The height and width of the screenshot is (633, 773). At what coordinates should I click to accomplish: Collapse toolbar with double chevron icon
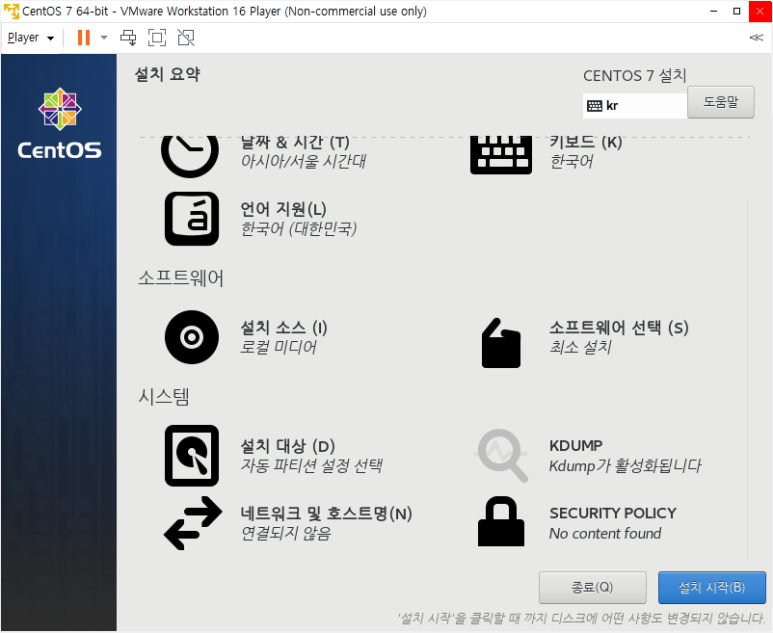[x=756, y=37]
